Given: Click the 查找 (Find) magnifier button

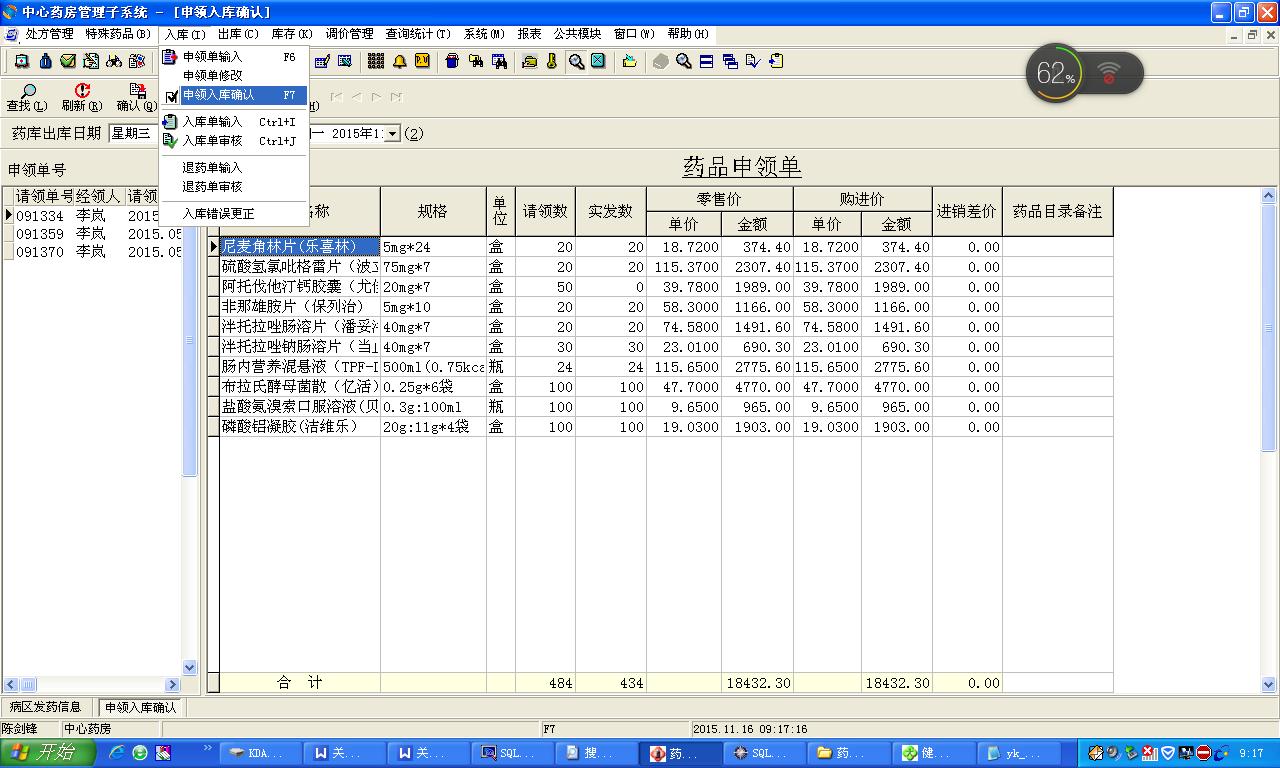Looking at the screenshot, I should pyautogui.click(x=27, y=97).
